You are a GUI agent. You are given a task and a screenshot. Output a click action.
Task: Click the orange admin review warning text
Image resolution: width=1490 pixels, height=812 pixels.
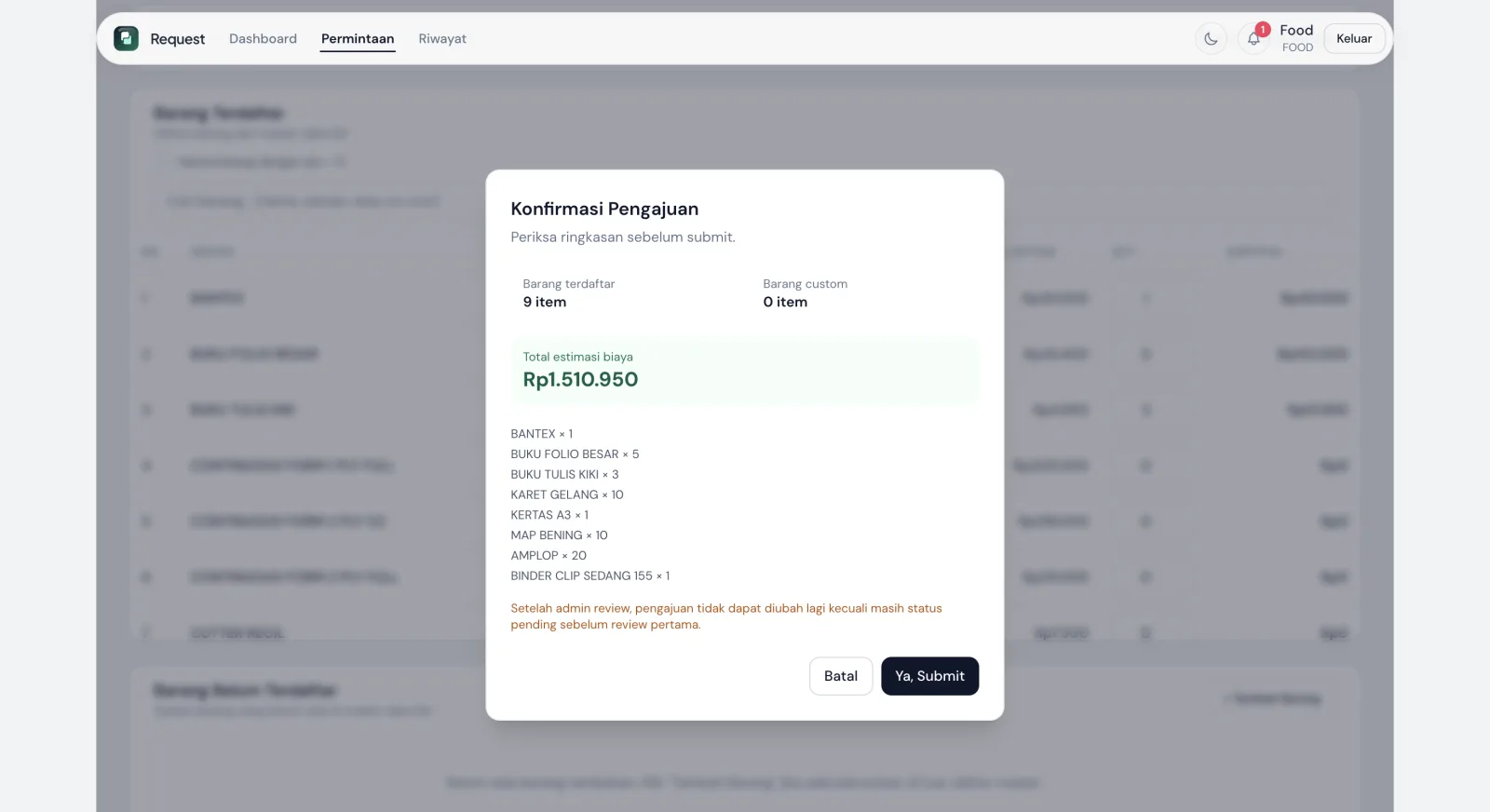click(x=726, y=616)
